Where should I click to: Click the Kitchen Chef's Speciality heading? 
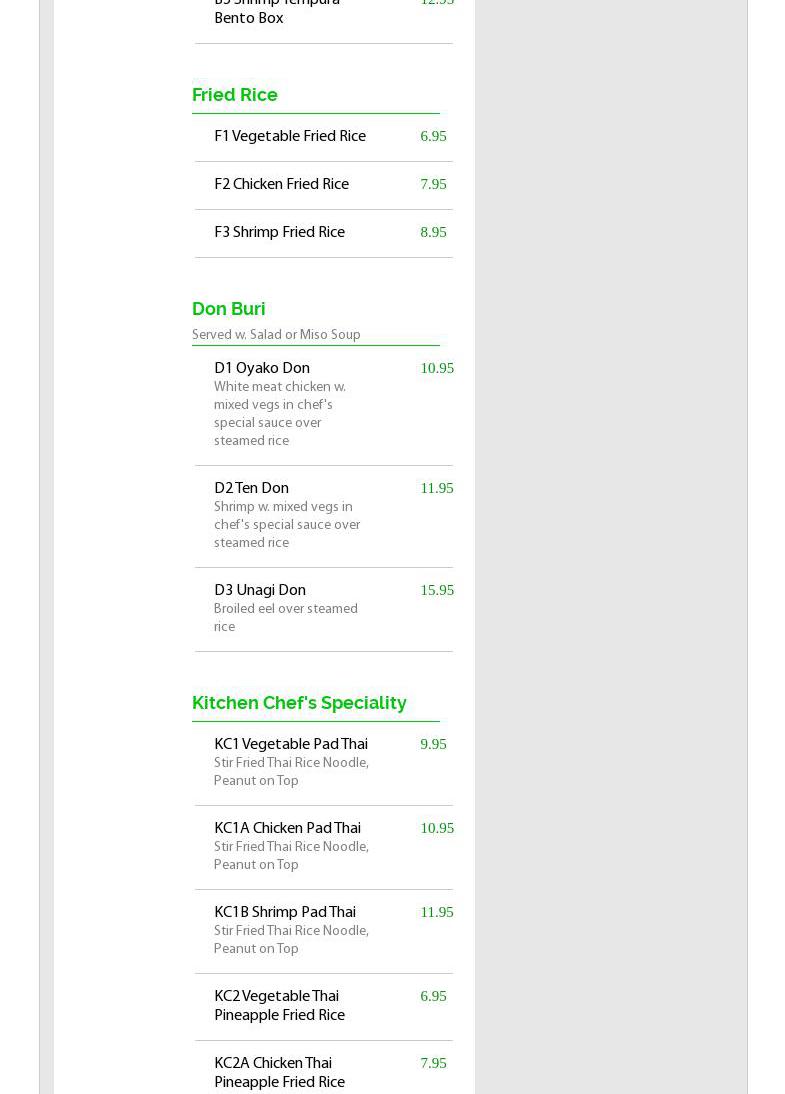click(299, 702)
